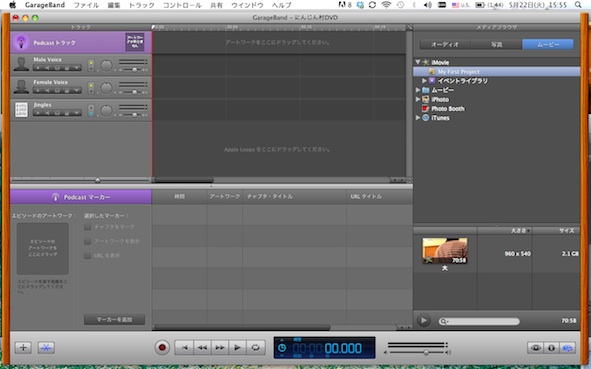This screenshot has height=369, width=591.
Task: Start recording with the red record button
Action: click(x=162, y=347)
